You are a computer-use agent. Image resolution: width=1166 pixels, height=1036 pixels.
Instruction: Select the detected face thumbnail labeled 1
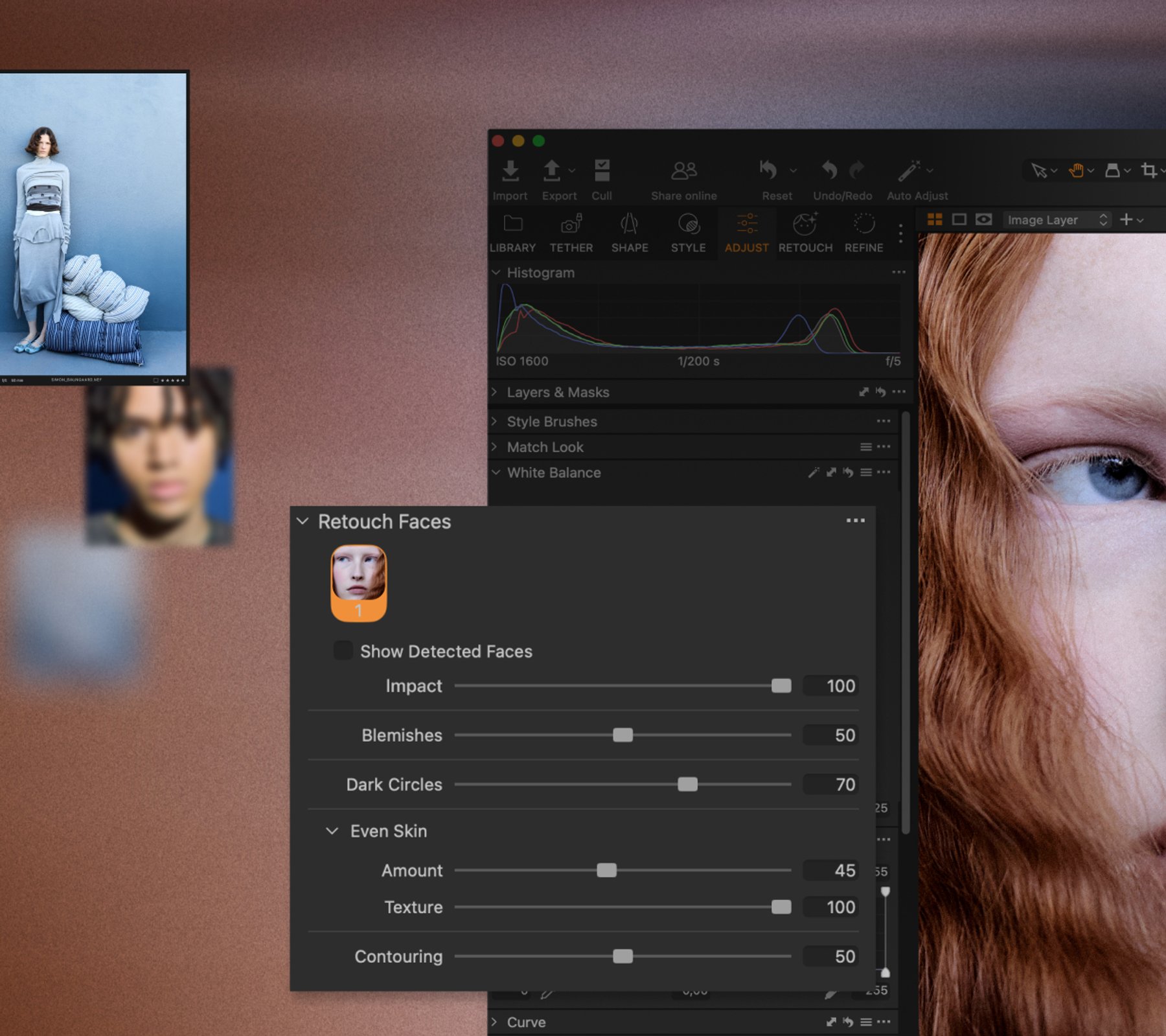tap(359, 582)
